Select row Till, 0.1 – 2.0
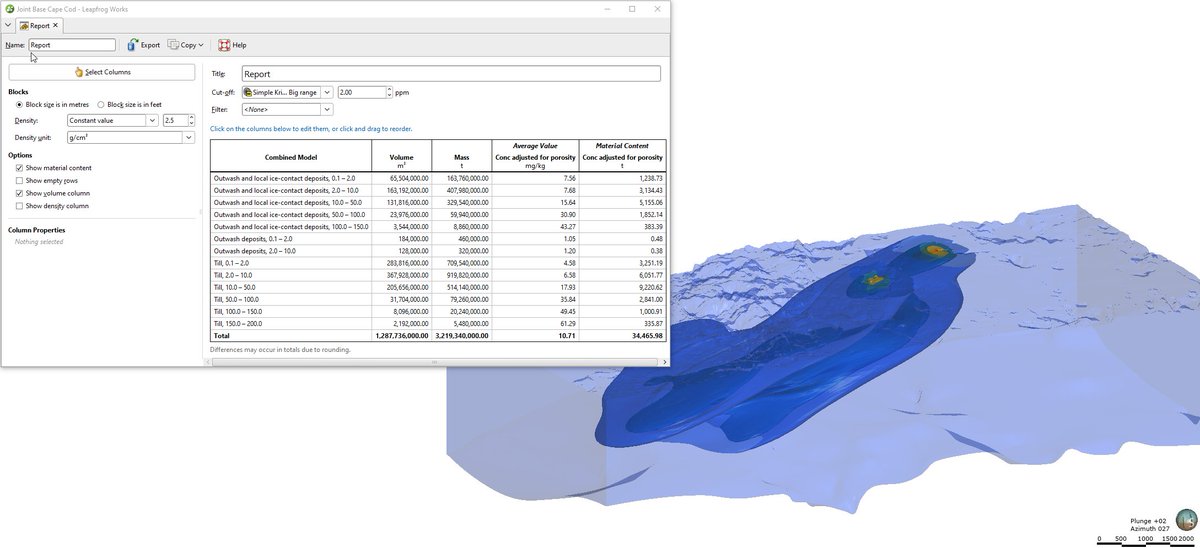 [x=438, y=263]
